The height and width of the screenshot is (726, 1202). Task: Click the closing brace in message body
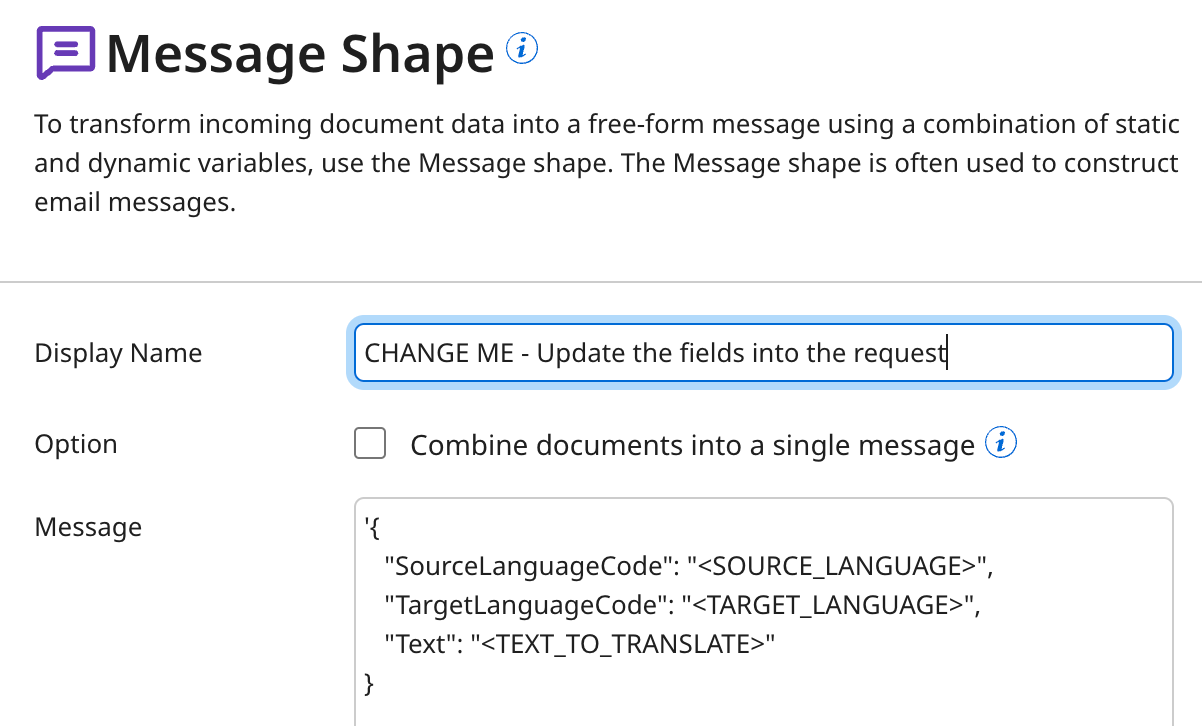point(370,684)
